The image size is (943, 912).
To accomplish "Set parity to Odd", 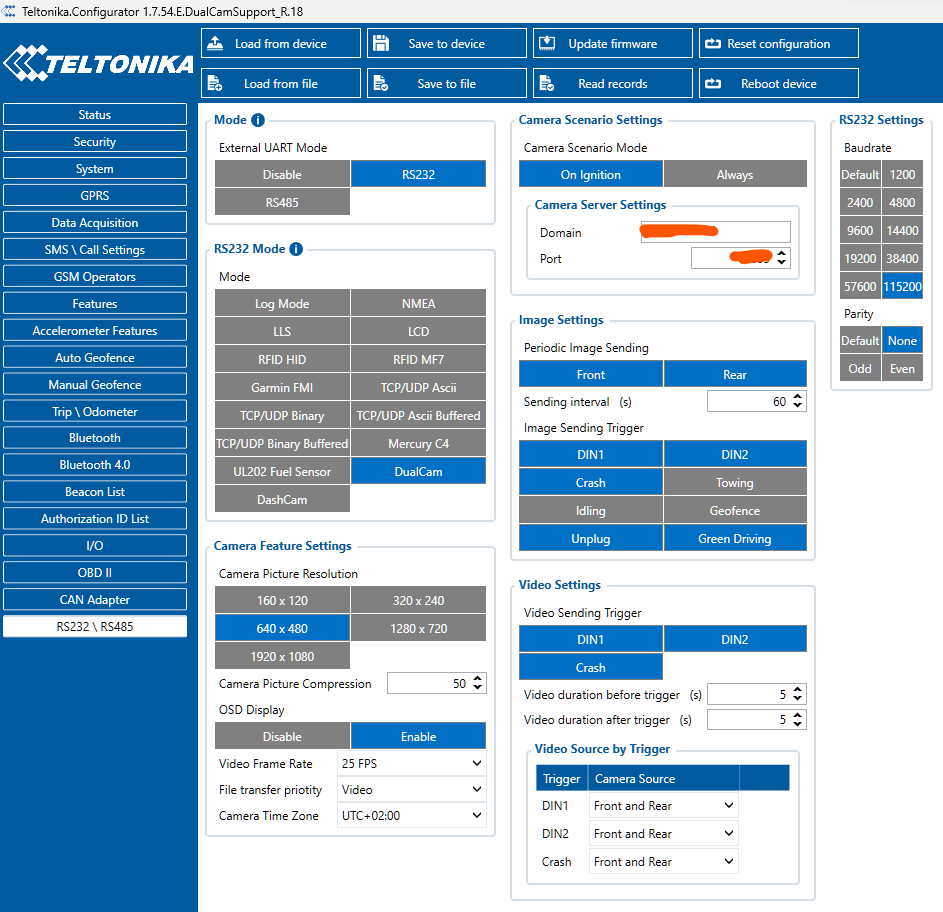I will tap(860, 369).
